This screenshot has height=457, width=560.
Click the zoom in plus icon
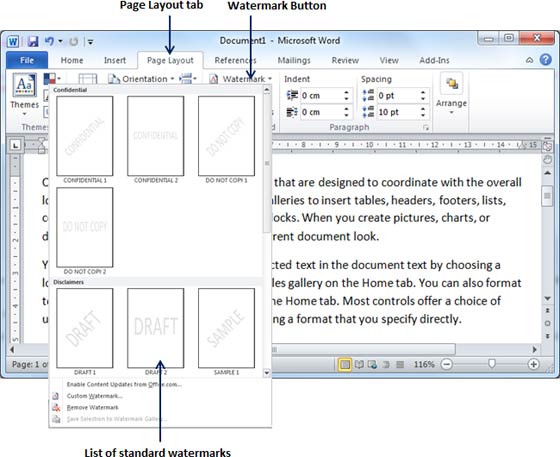[533, 364]
